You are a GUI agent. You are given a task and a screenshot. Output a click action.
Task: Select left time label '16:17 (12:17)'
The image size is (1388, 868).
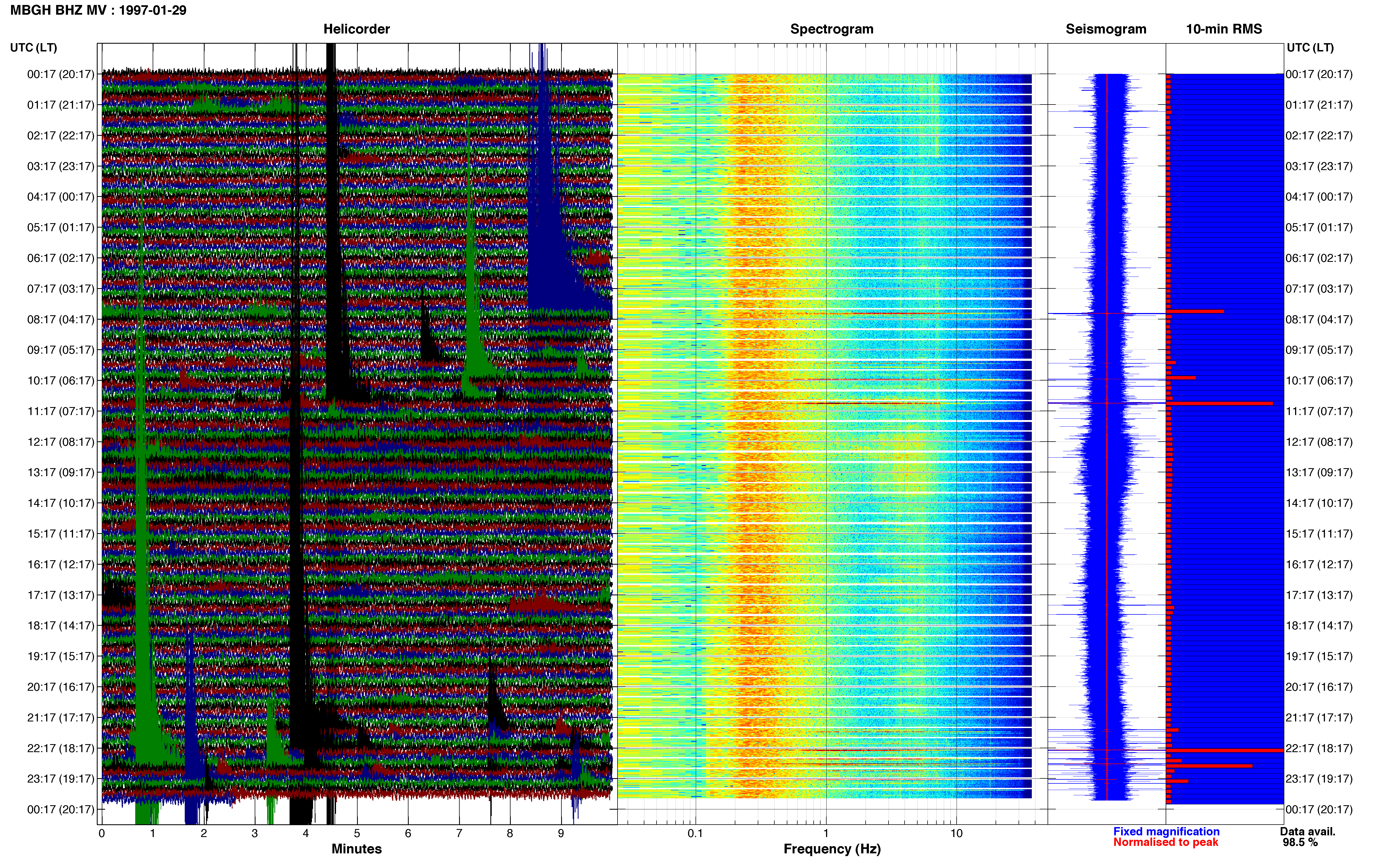pyautogui.click(x=61, y=564)
